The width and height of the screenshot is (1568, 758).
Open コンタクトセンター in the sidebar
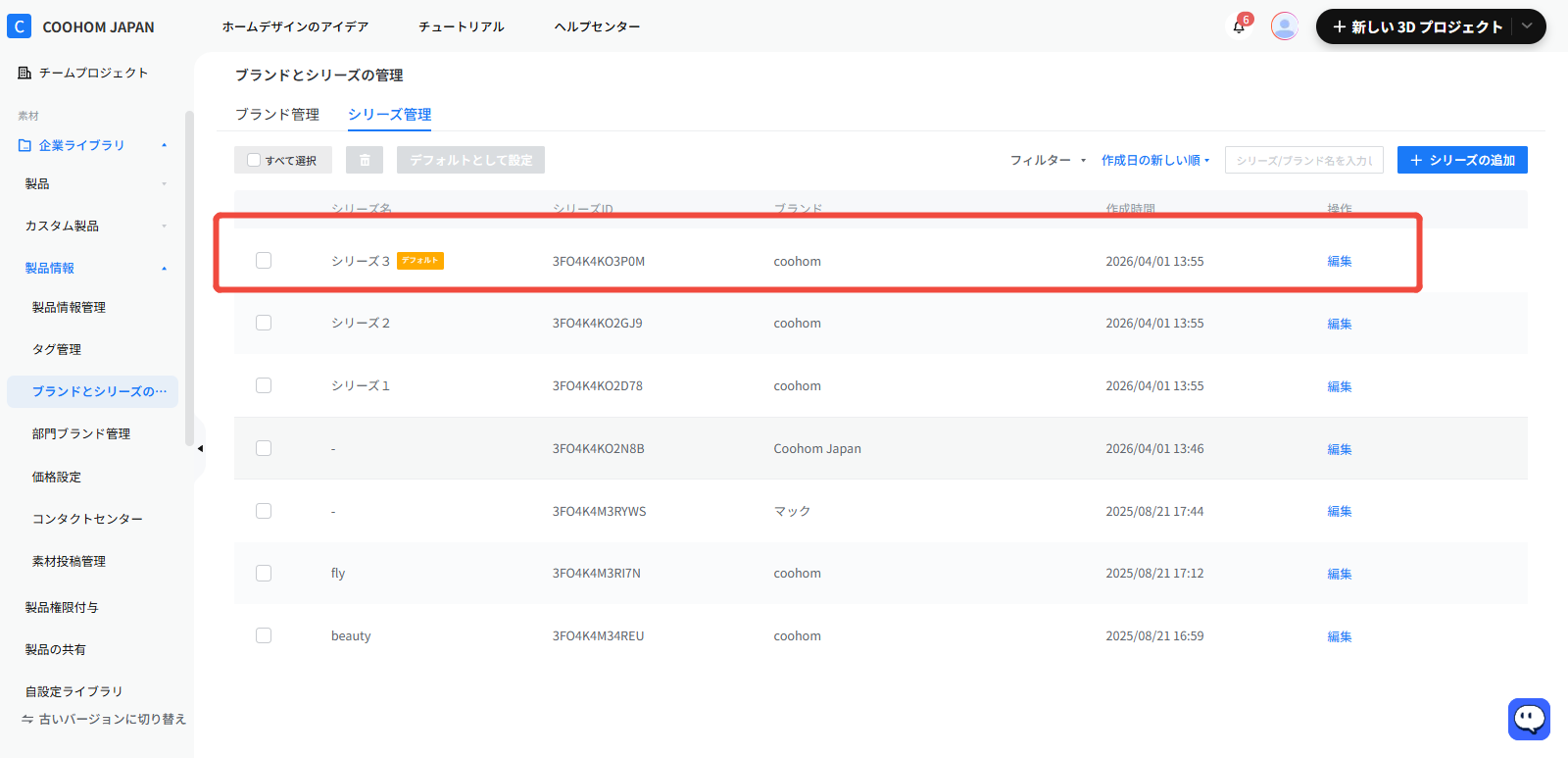[x=87, y=519]
